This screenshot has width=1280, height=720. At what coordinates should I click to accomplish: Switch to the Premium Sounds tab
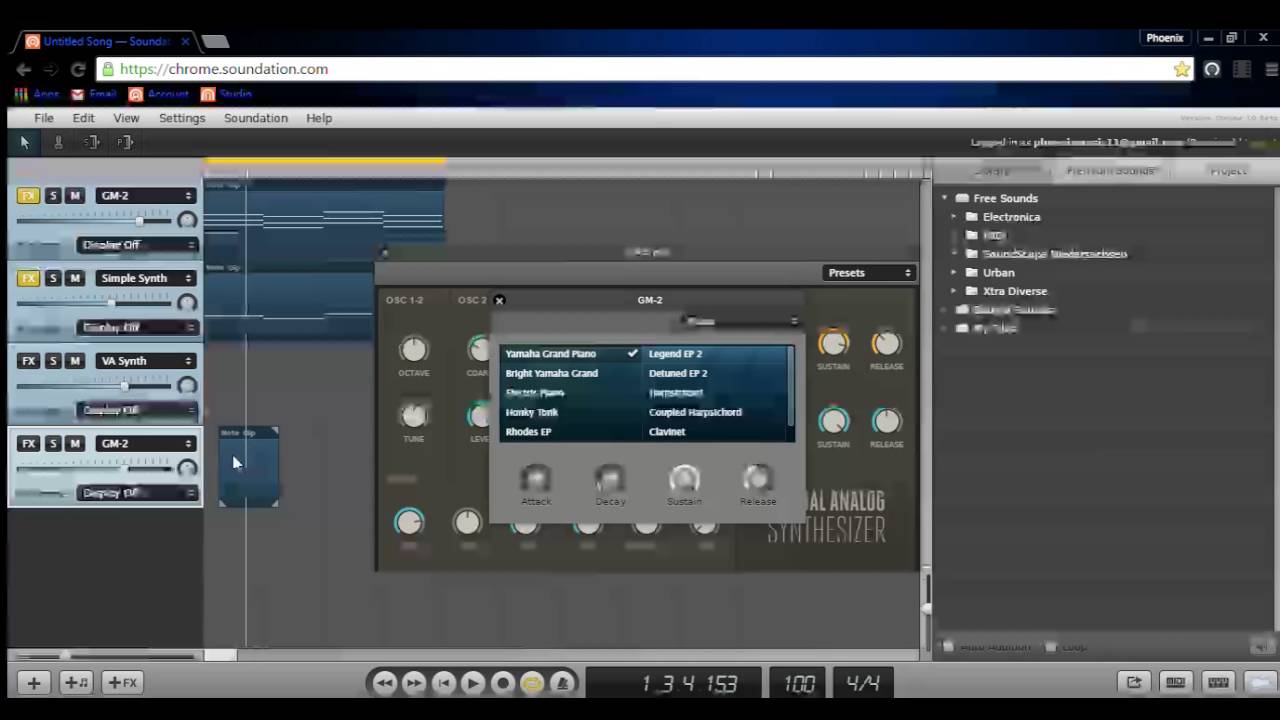click(x=1110, y=171)
